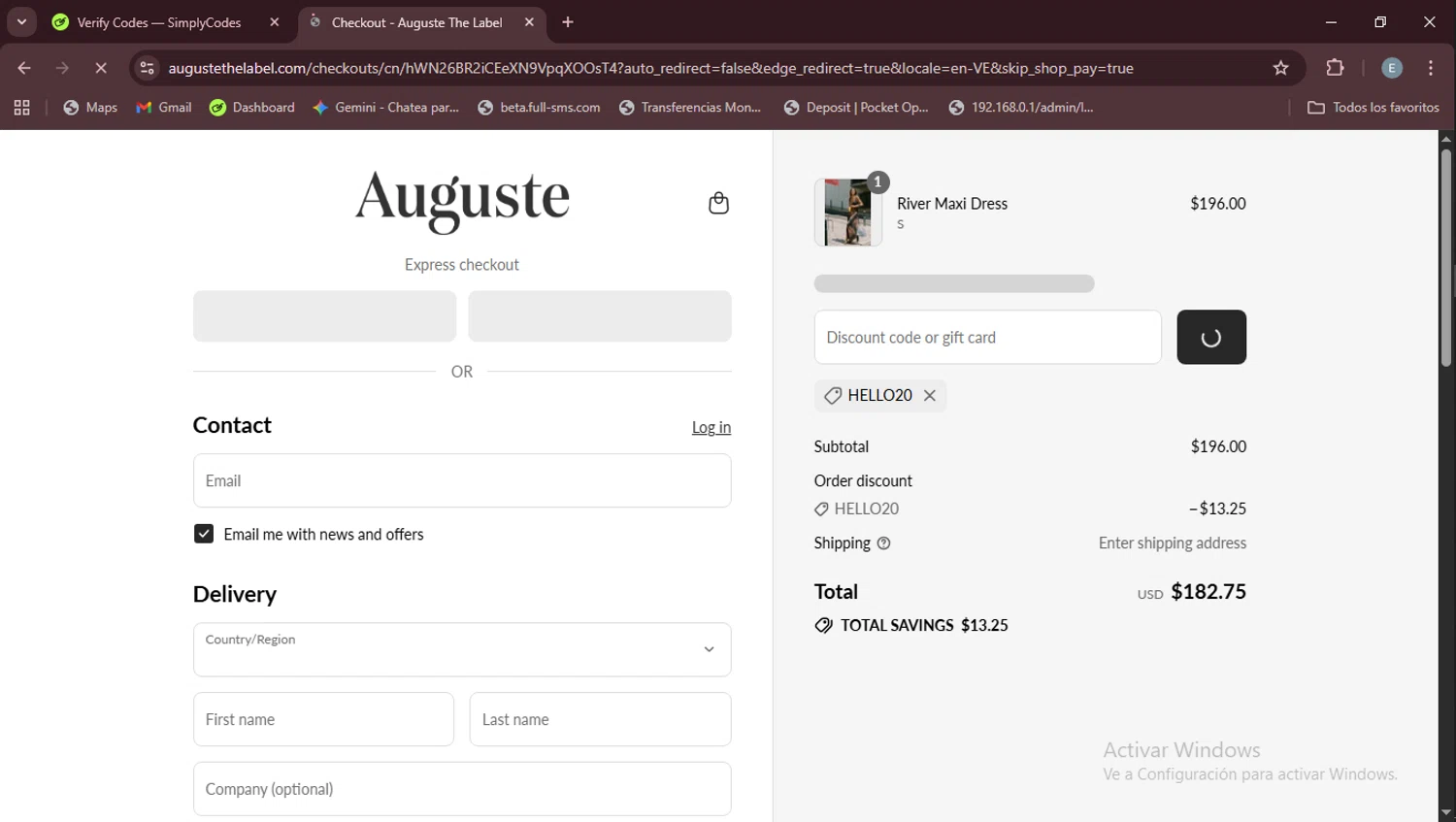Expand the Country/Region dropdown

(462, 649)
